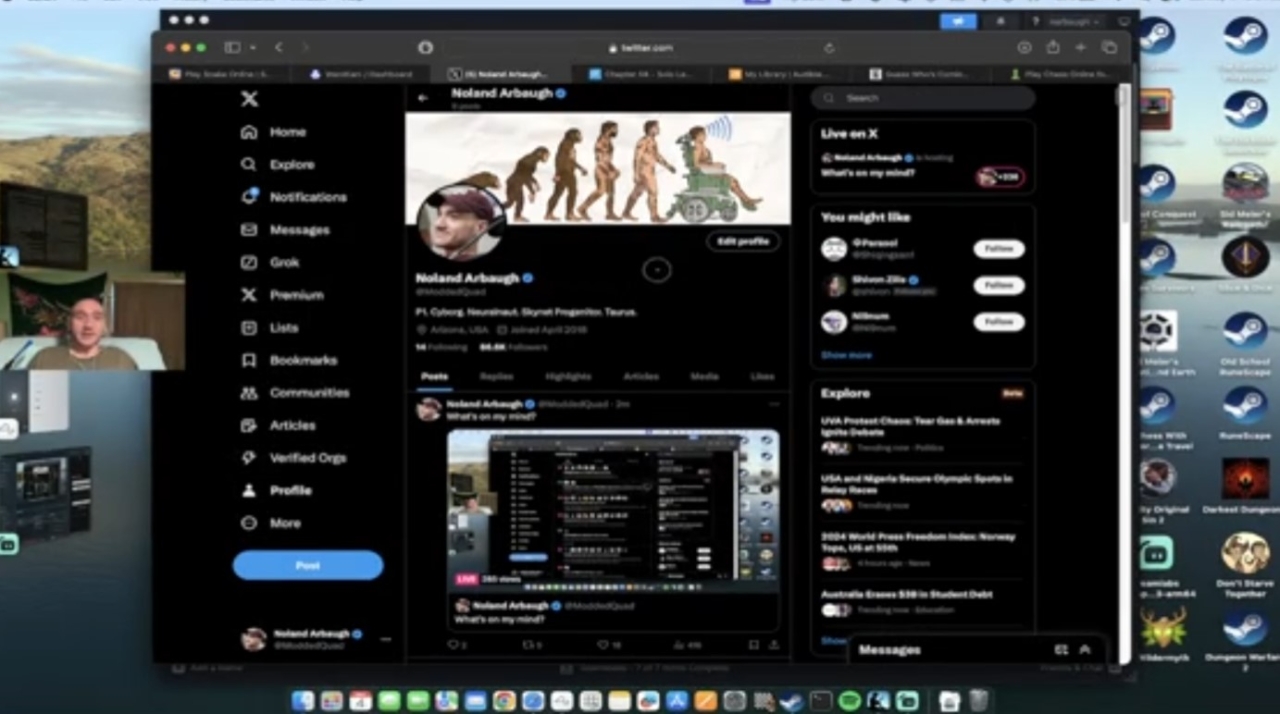Screen dimensions: 1280x714
Task: Click the view count icon on the post
Action: tap(680, 646)
